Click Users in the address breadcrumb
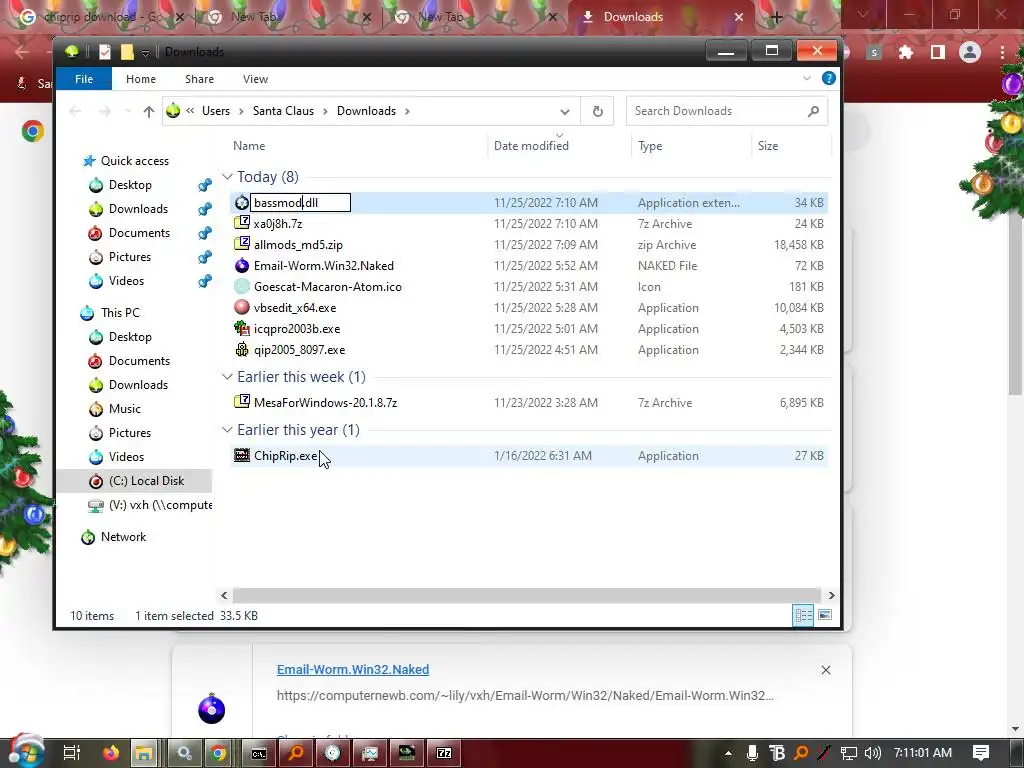 click(x=216, y=111)
